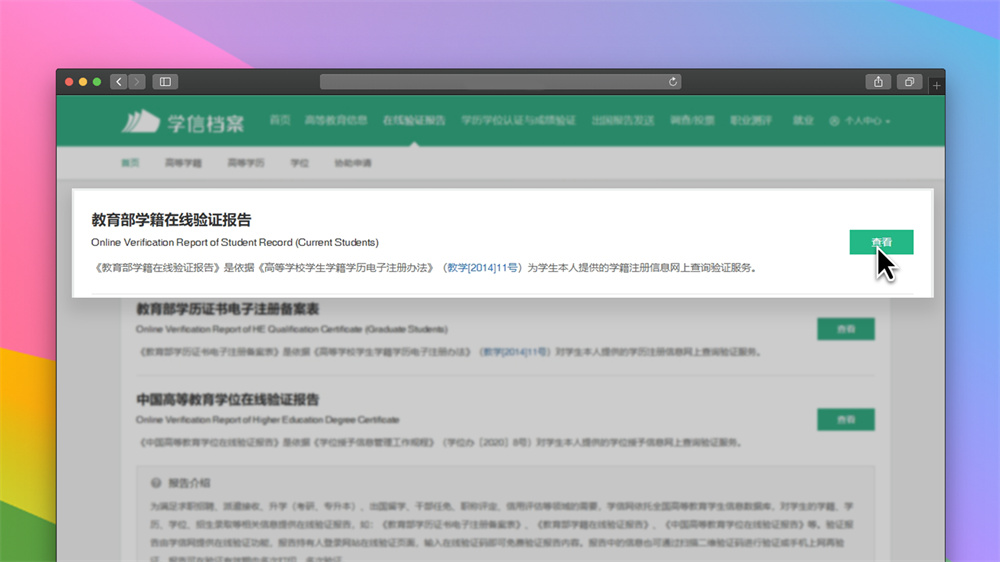Click 查看 for 中国高等教育学位在线验证报告
Viewport: 1000px width, 562px height.
point(846,419)
